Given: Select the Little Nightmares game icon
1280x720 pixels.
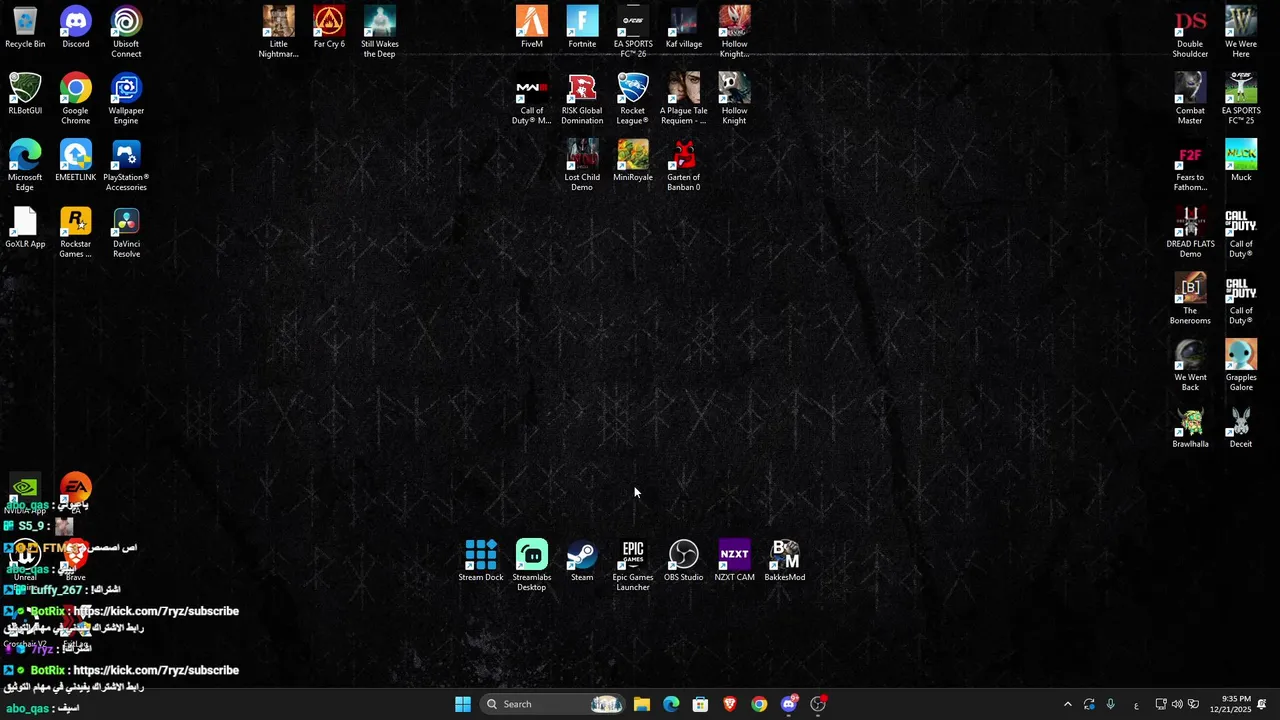Looking at the screenshot, I should click(x=279, y=32).
